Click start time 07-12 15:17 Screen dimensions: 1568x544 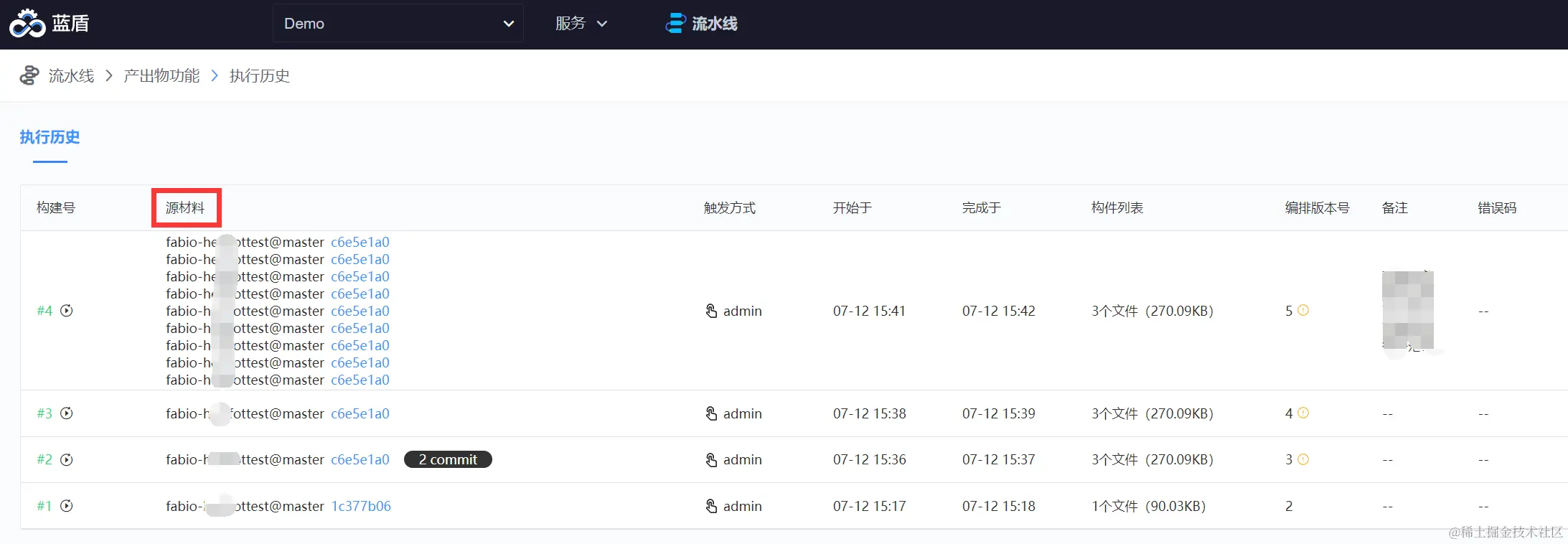point(869,506)
